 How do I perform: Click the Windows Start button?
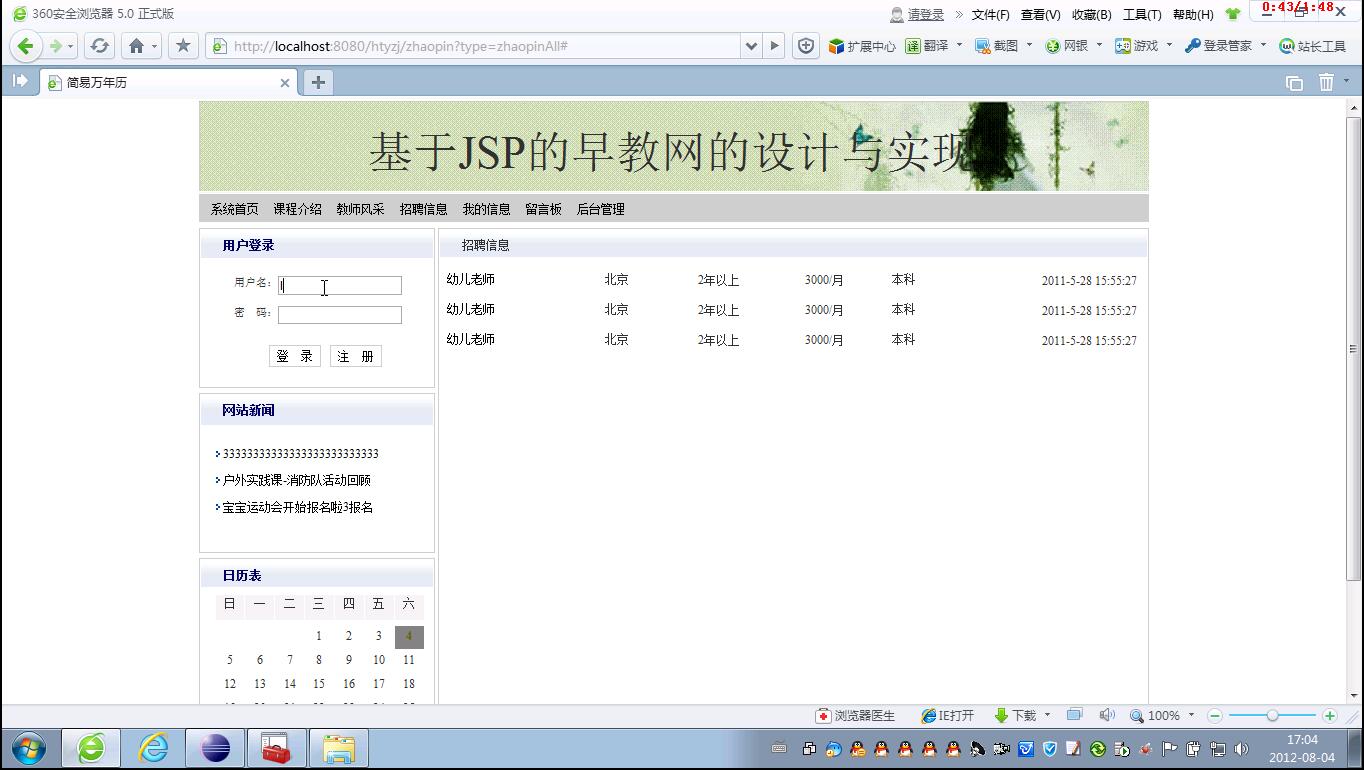[28, 748]
